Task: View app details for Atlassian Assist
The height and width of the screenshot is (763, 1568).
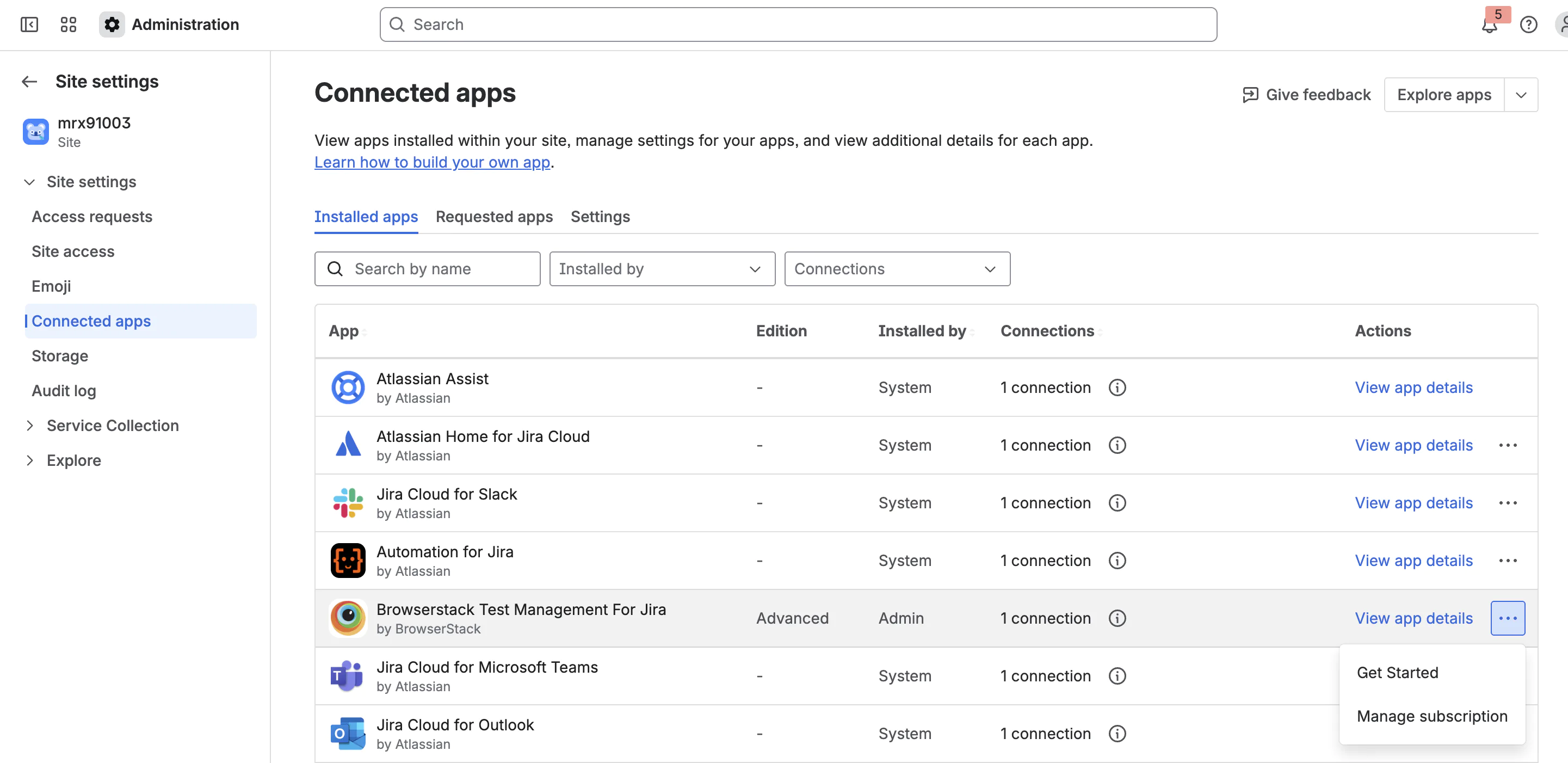Action: coord(1413,387)
